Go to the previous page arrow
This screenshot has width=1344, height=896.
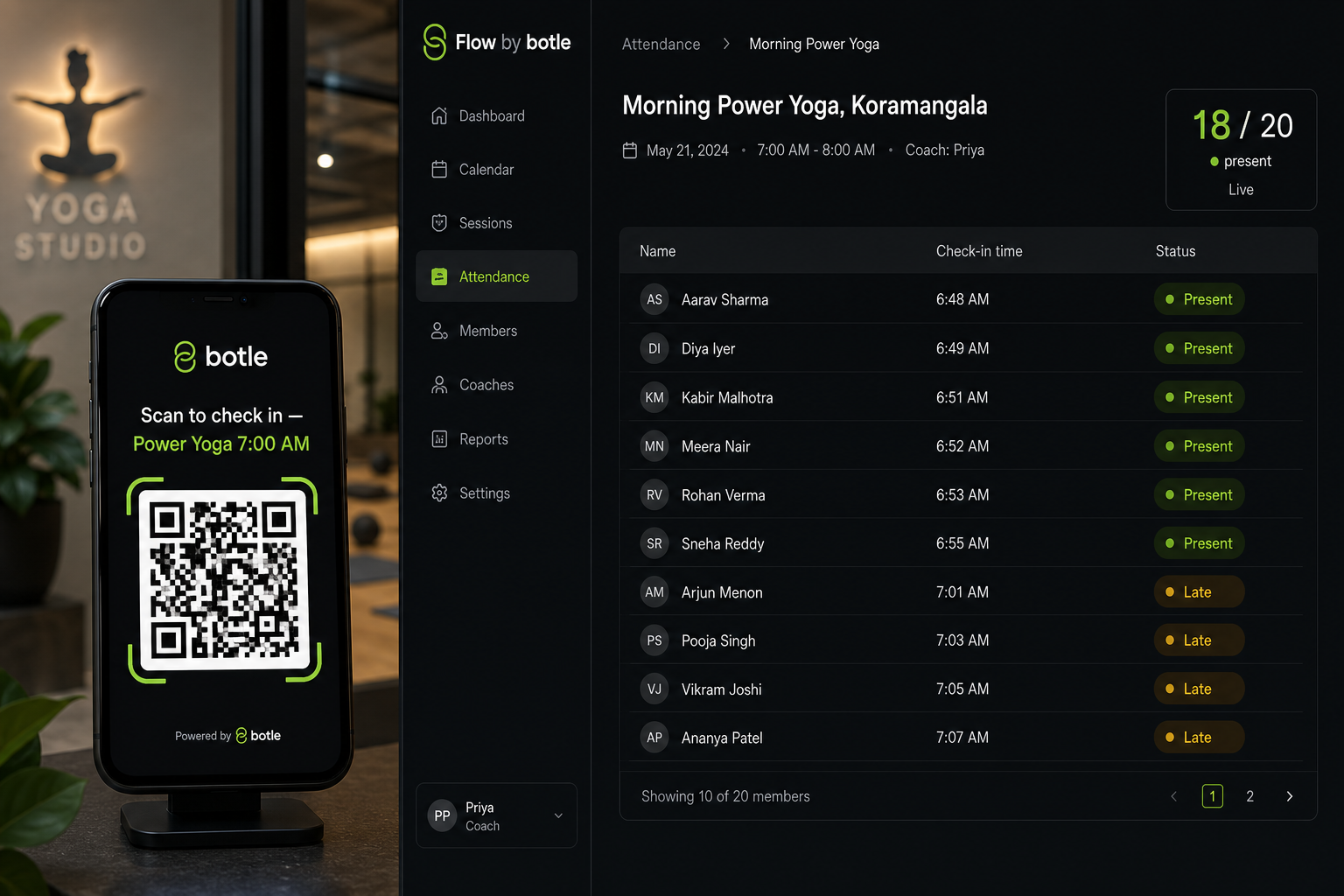(1174, 796)
